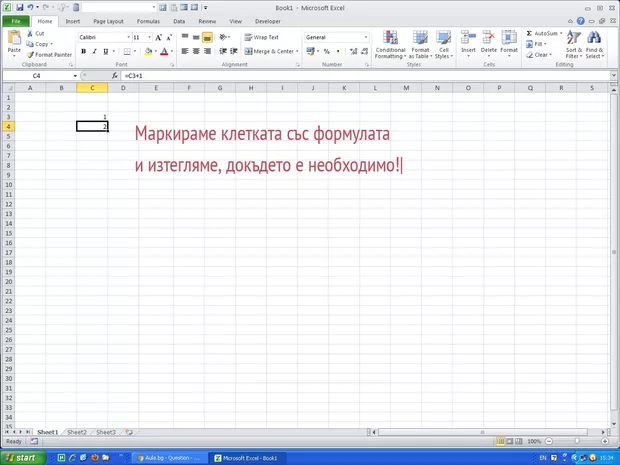Click the Name Box showing C4

(x=37, y=76)
